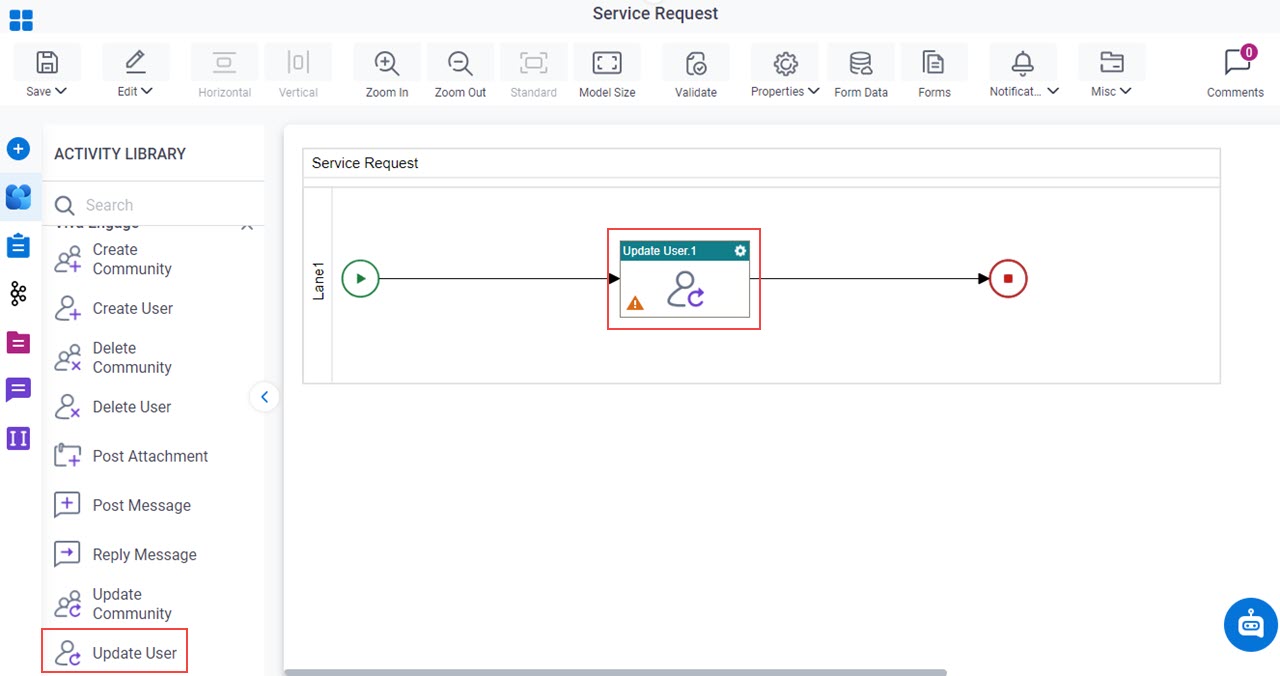Collapse the Activity Library panel chevron
The height and width of the screenshot is (676, 1280).
(x=264, y=397)
